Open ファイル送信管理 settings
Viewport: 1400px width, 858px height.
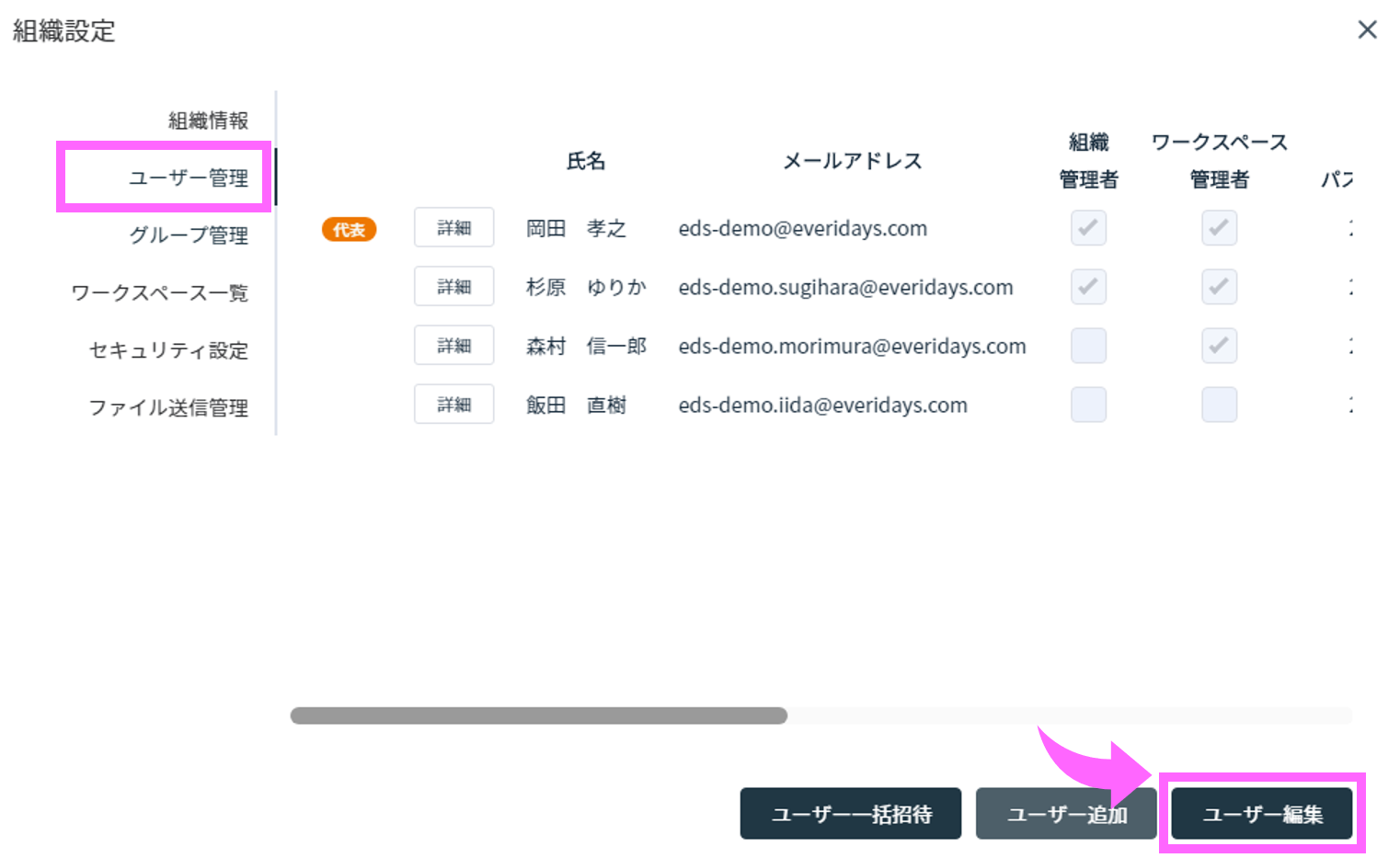[168, 407]
